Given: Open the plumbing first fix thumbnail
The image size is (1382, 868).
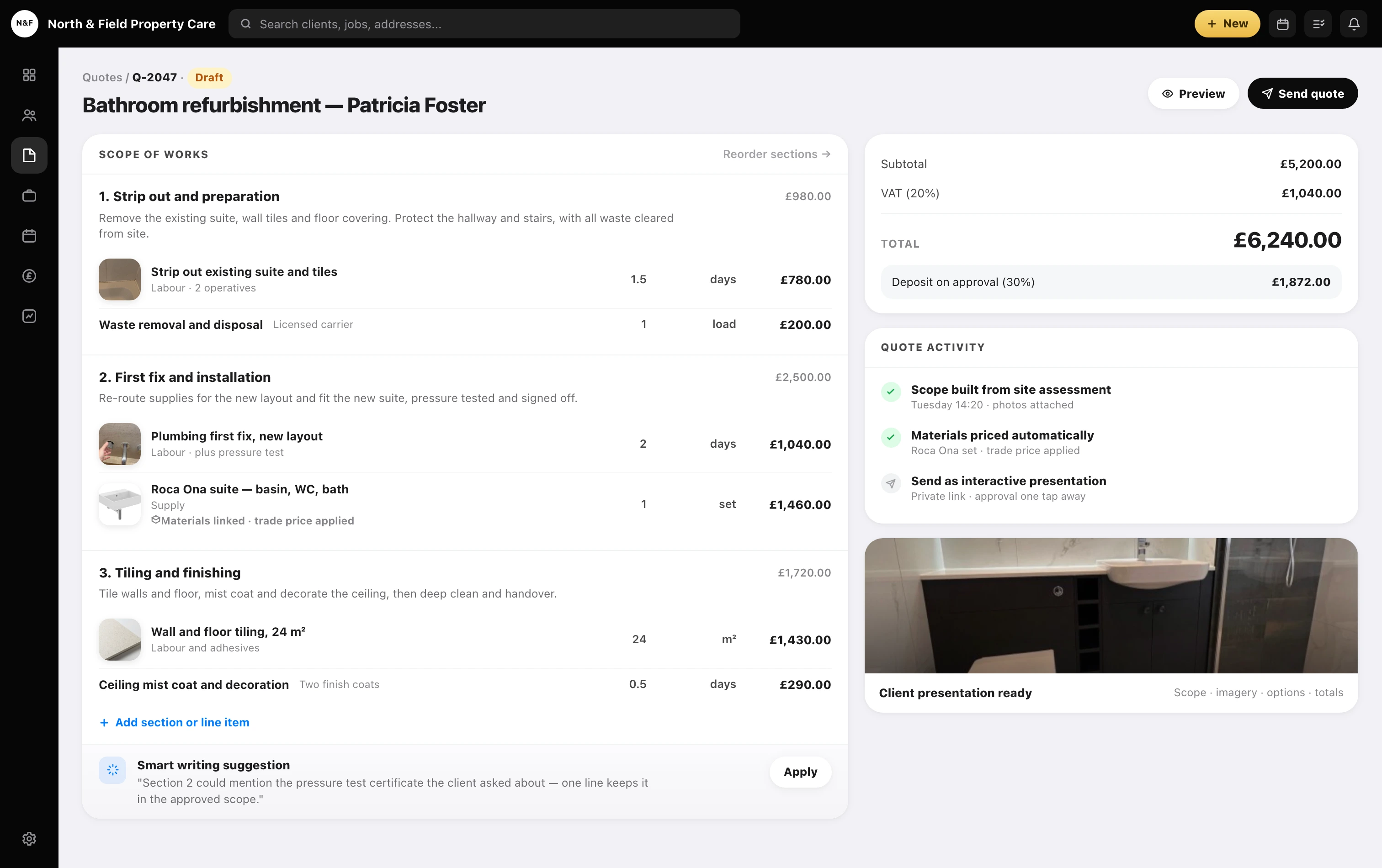Looking at the screenshot, I should 119,444.
